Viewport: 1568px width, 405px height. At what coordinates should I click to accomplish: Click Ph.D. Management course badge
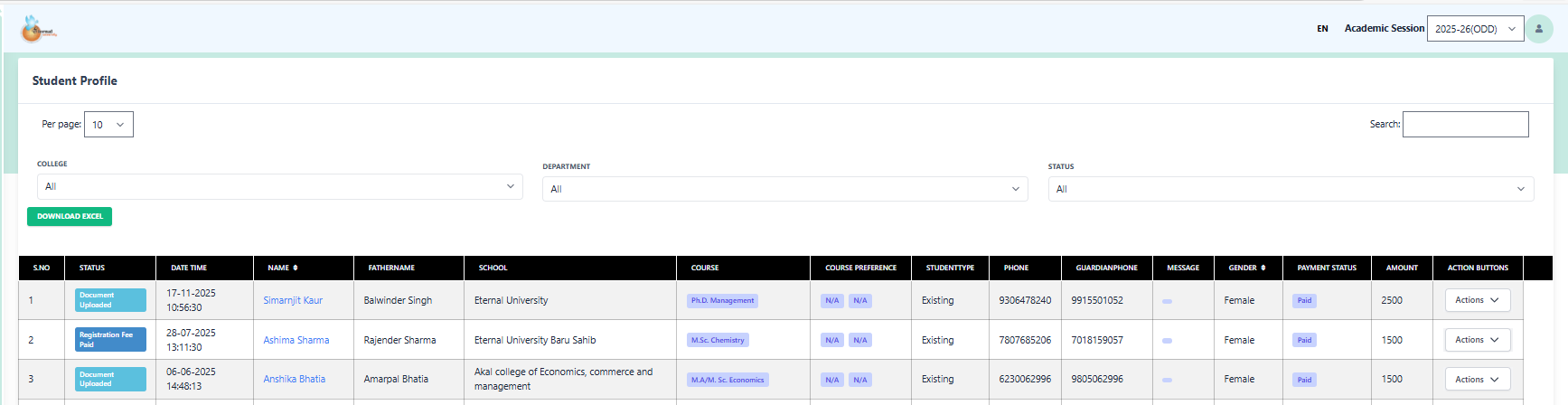pos(722,301)
